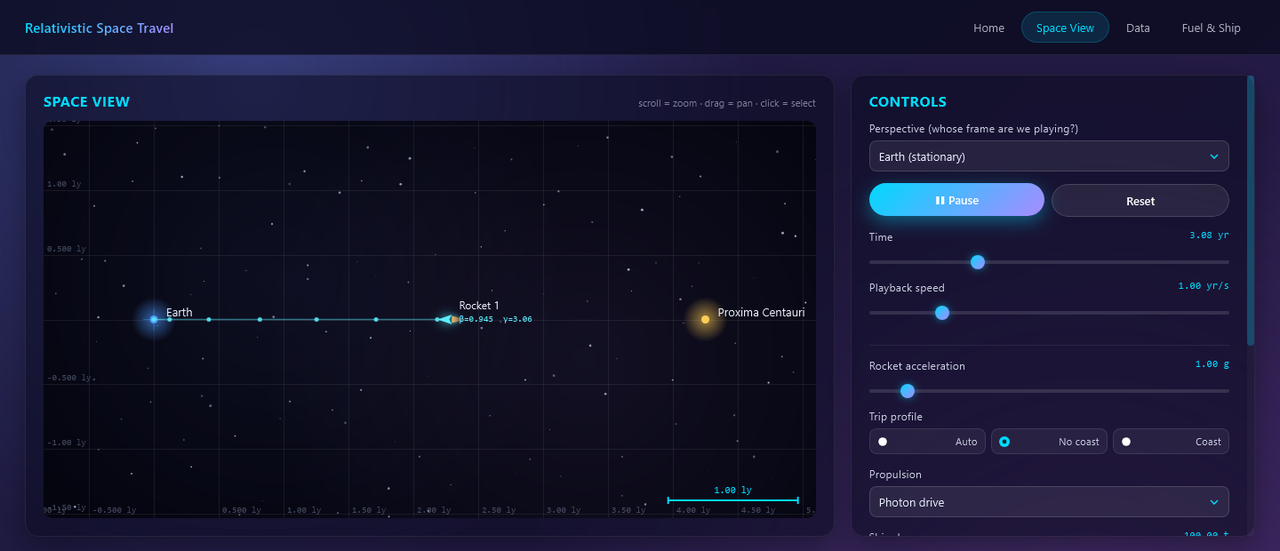The height and width of the screenshot is (551, 1280).
Task: Choose the Auto trip profile
Action: (x=928, y=441)
